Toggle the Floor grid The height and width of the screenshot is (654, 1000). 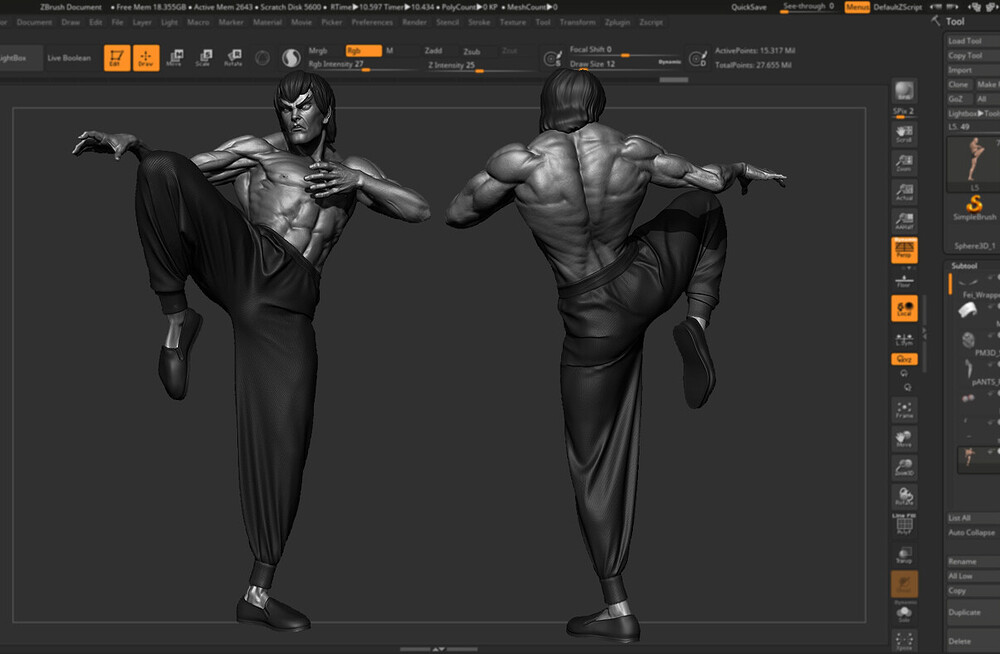904,280
